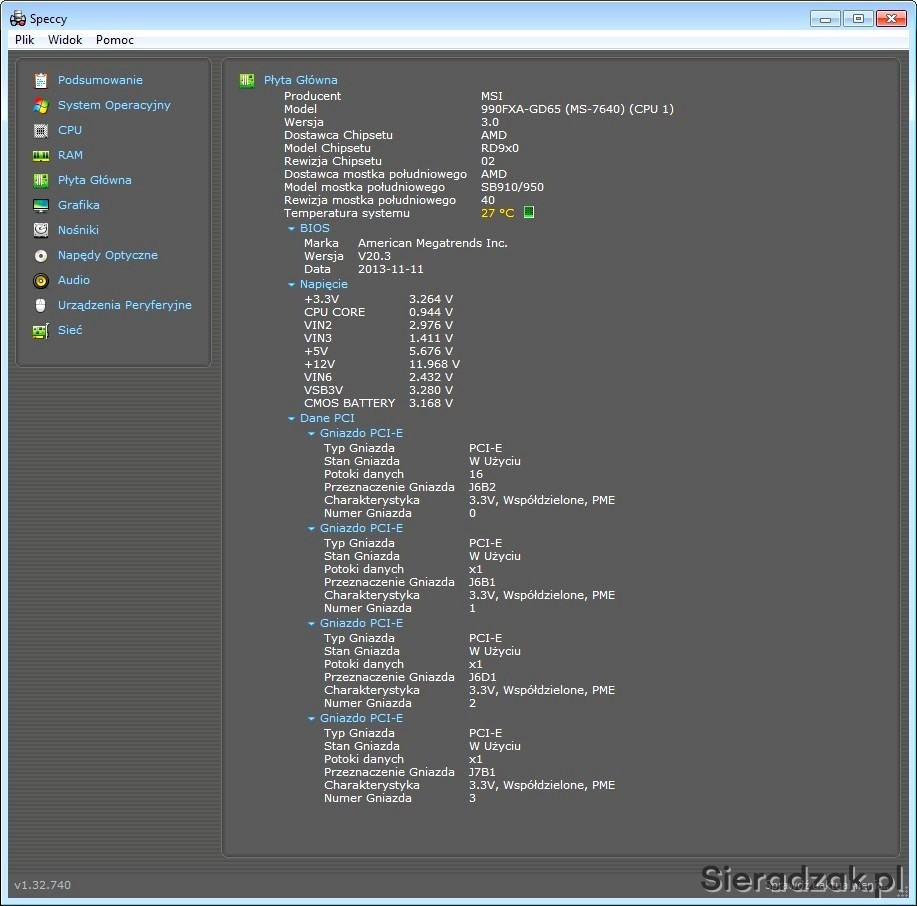Click the Speccy app icon in title bar

tap(18, 19)
